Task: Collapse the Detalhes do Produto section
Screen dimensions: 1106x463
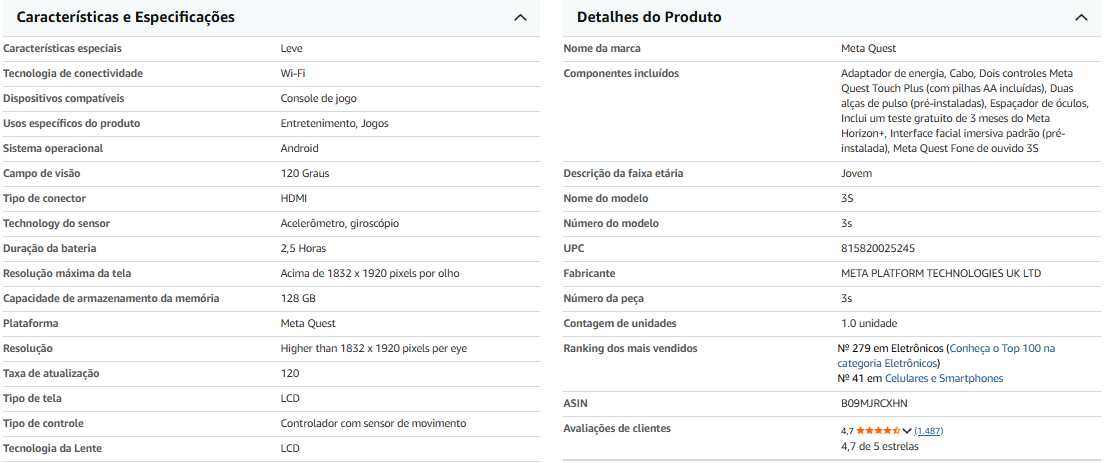Action: pyautogui.click(x=1080, y=18)
